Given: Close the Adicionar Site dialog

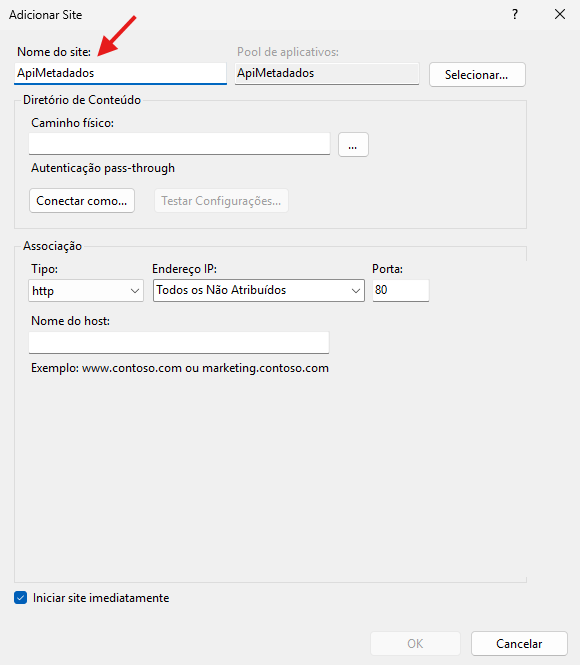Looking at the screenshot, I should click(x=560, y=14).
